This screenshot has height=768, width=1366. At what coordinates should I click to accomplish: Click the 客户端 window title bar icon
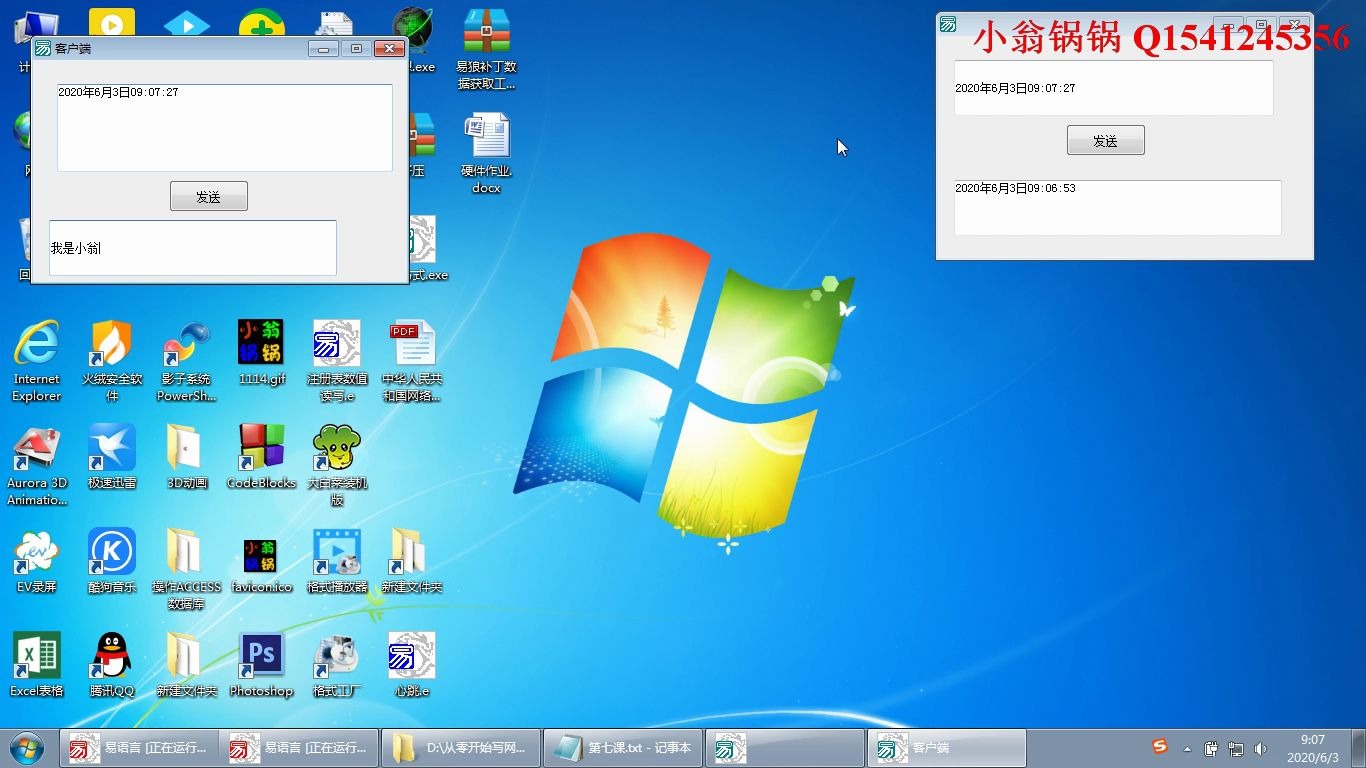pos(43,48)
